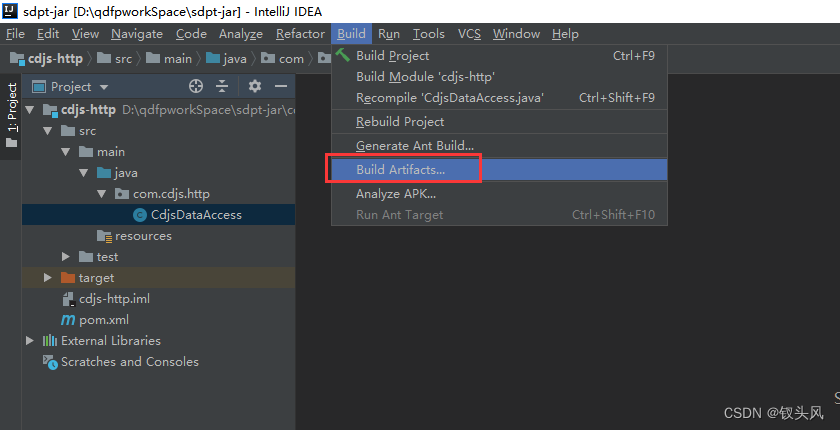Click the src breadcrumb
Image resolution: width=840 pixels, height=430 pixels.
tap(115, 58)
